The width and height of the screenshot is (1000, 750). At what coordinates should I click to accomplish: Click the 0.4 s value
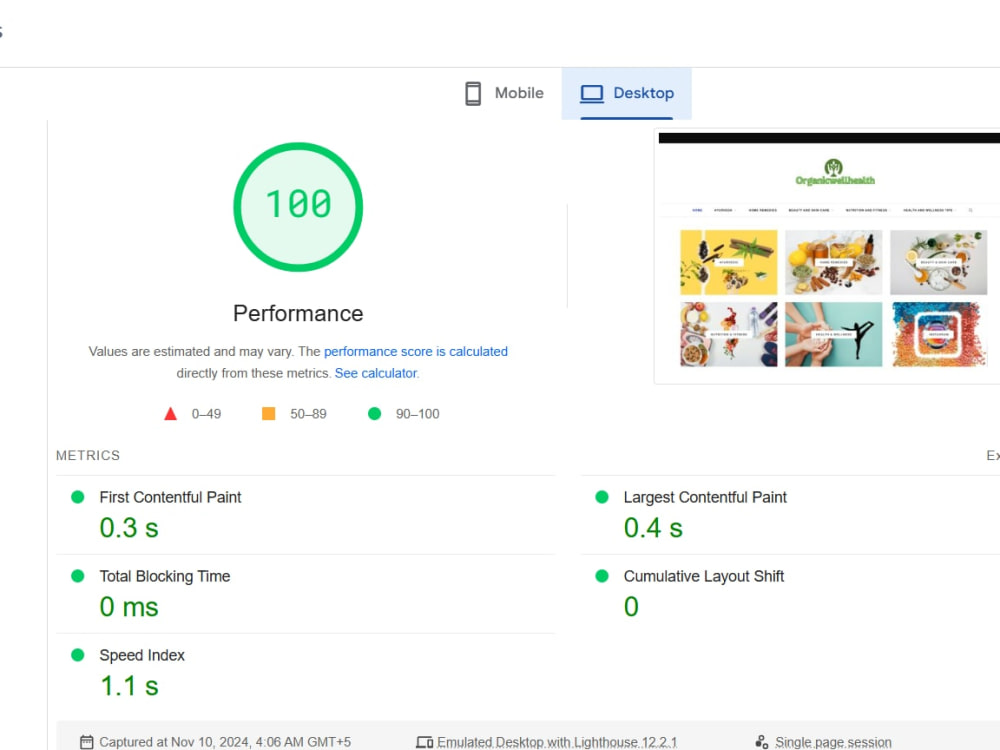653,528
